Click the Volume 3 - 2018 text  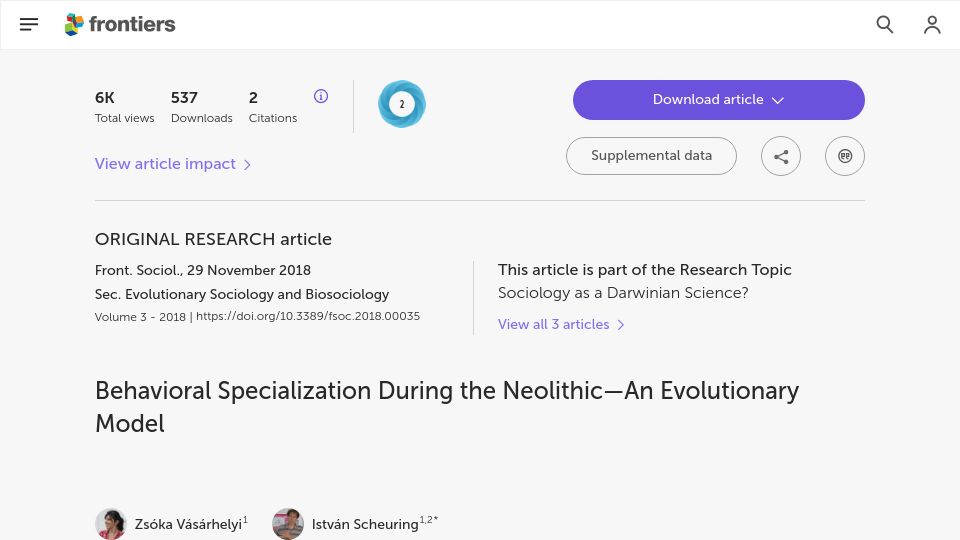pyautogui.click(x=140, y=317)
